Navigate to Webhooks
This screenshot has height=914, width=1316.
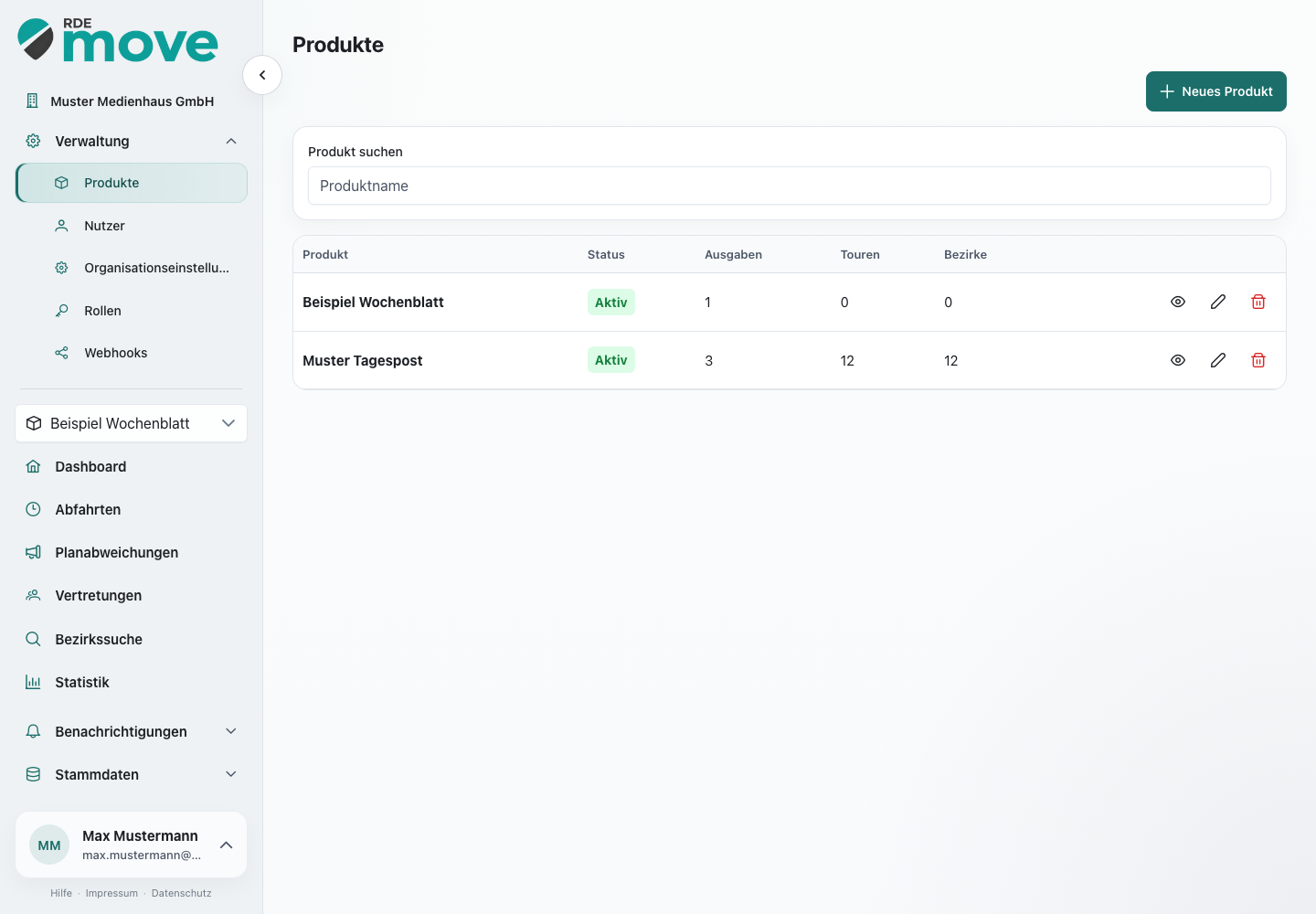click(x=132, y=353)
